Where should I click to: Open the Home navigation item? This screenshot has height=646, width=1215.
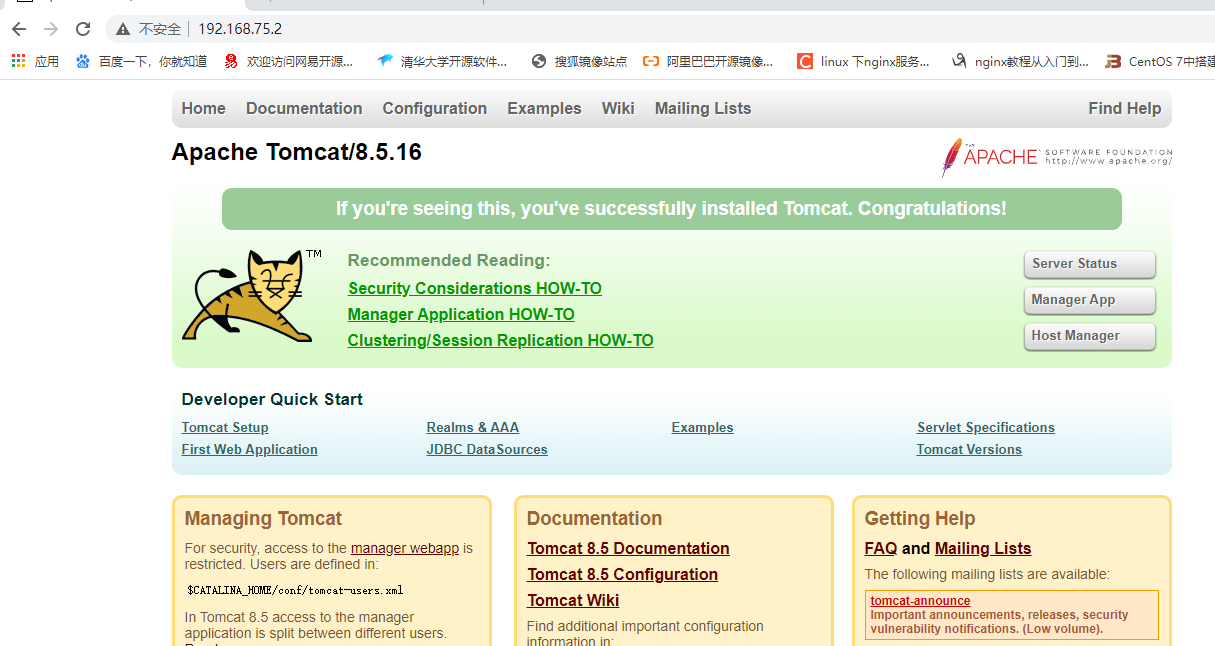click(204, 108)
